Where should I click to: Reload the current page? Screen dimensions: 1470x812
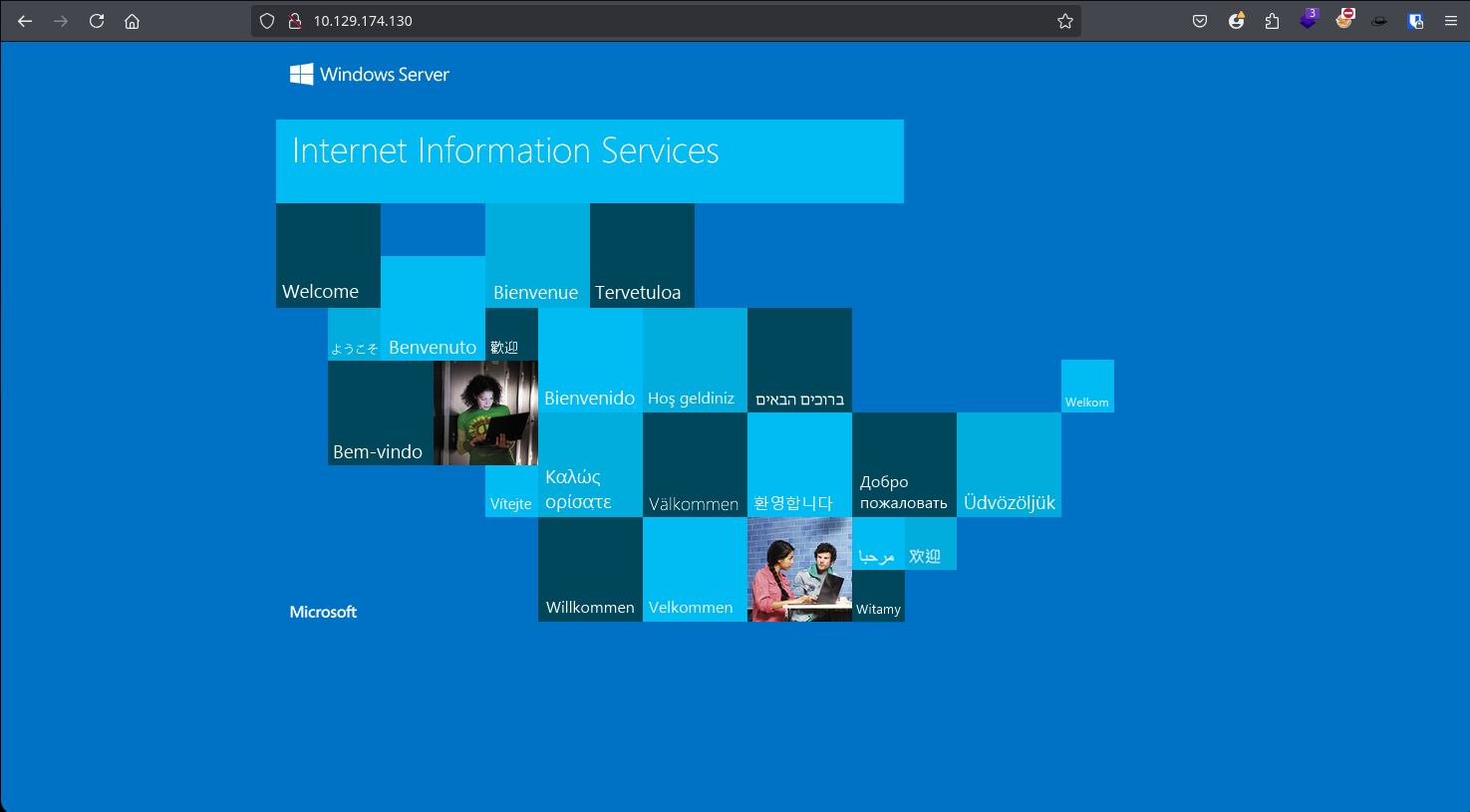pyautogui.click(x=97, y=21)
